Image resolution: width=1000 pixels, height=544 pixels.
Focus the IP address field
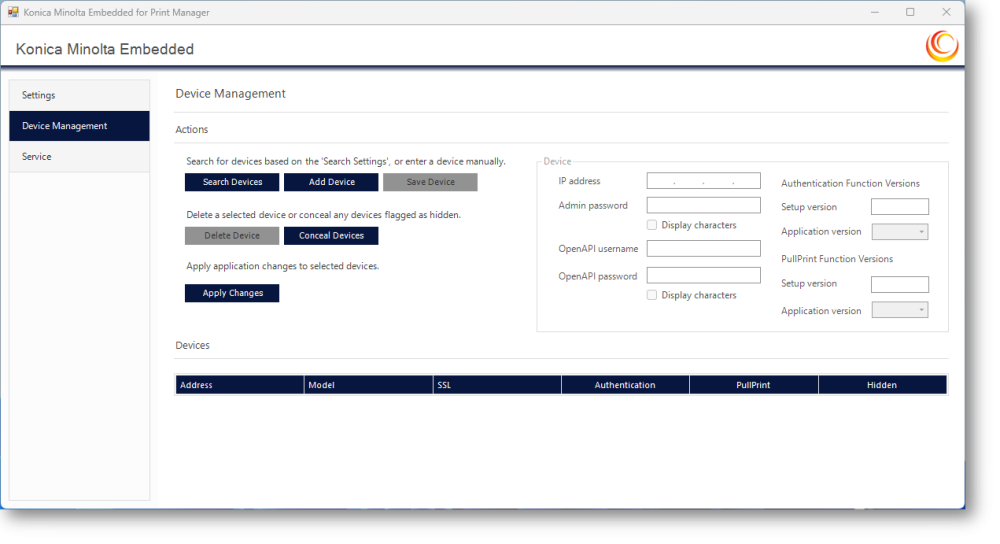[x=703, y=180]
